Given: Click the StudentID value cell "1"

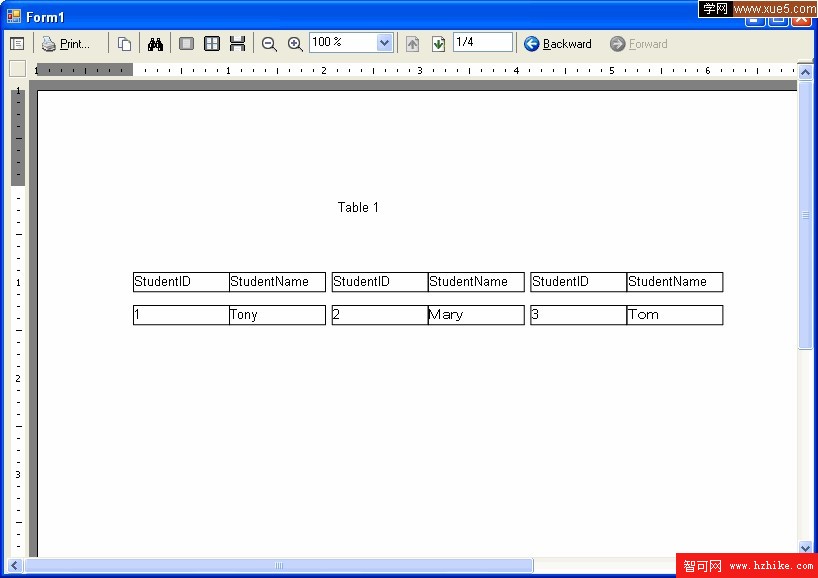Looking at the screenshot, I should (182, 315).
